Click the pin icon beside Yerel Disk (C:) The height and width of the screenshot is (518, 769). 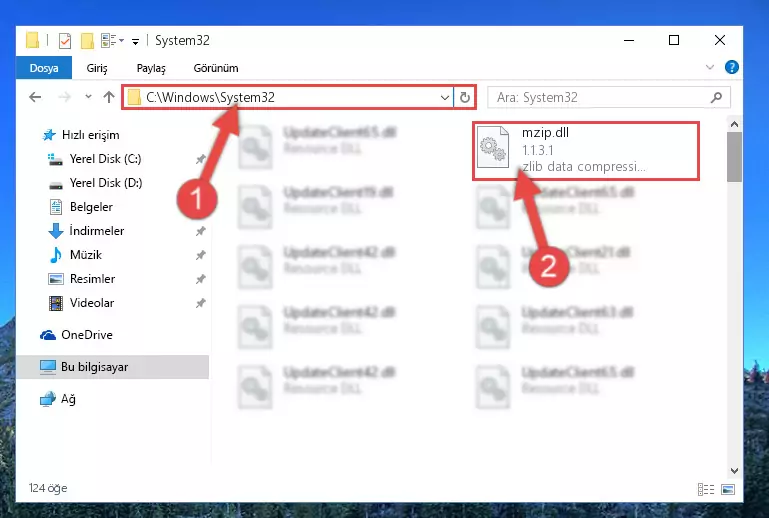(x=200, y=159)
